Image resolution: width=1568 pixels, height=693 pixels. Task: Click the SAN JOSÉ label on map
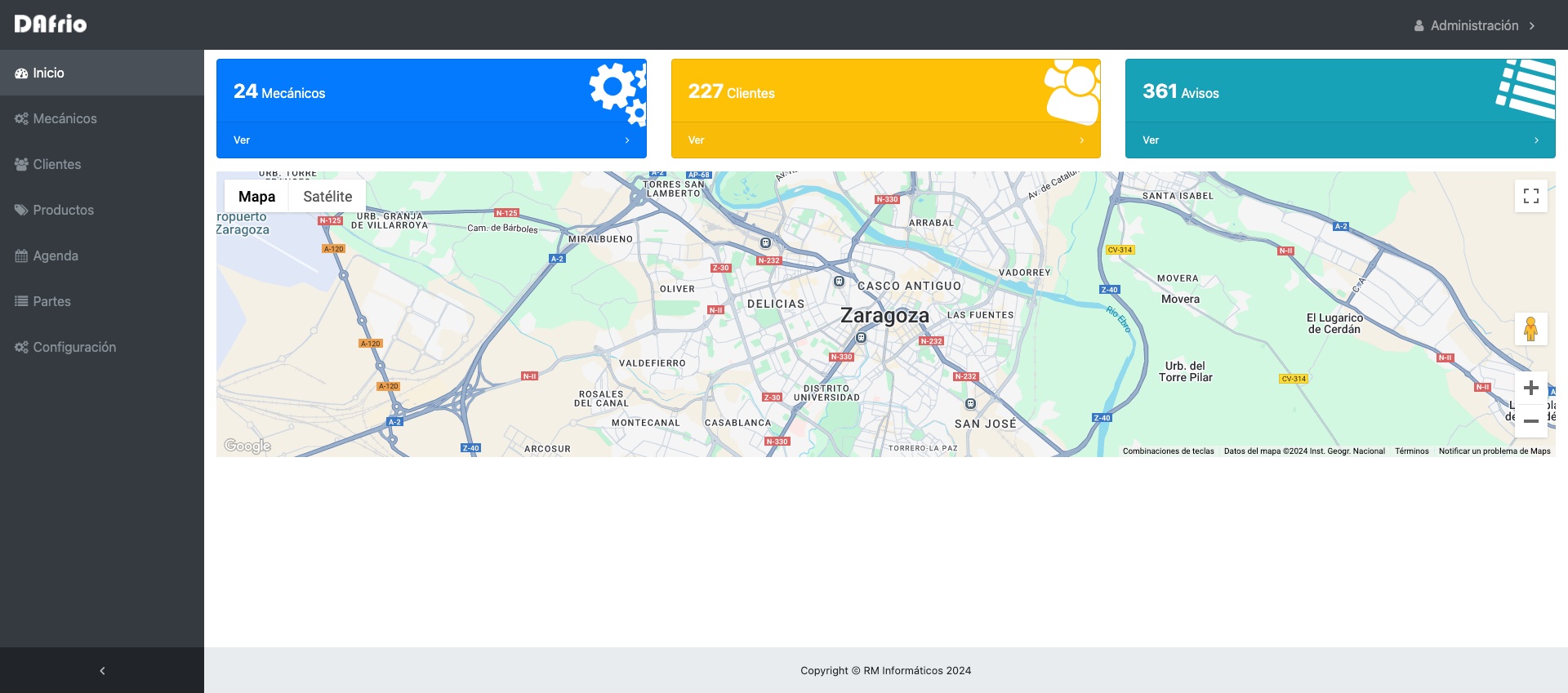986,424
